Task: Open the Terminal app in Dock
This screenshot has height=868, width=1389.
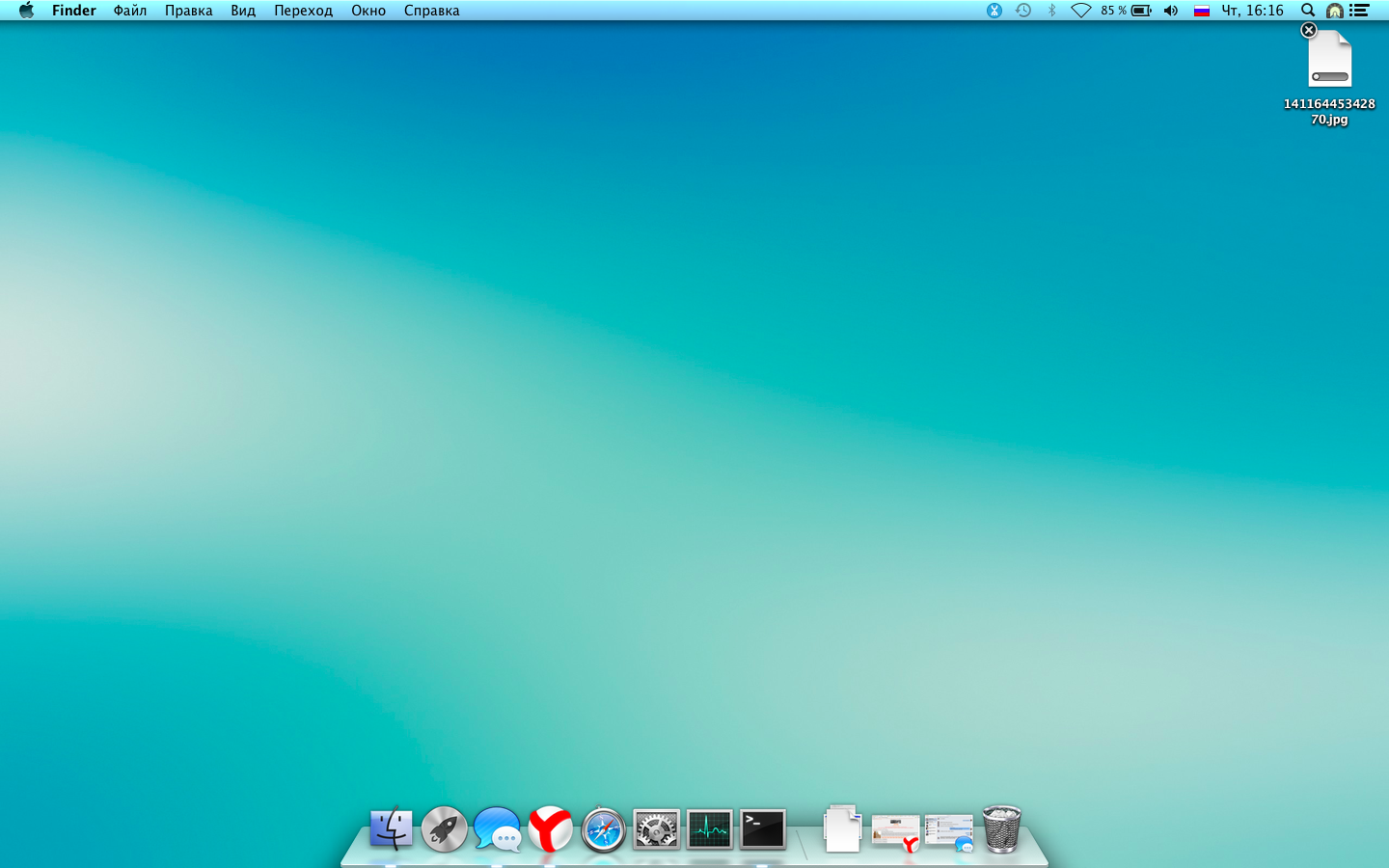Action: coord(762,829)
